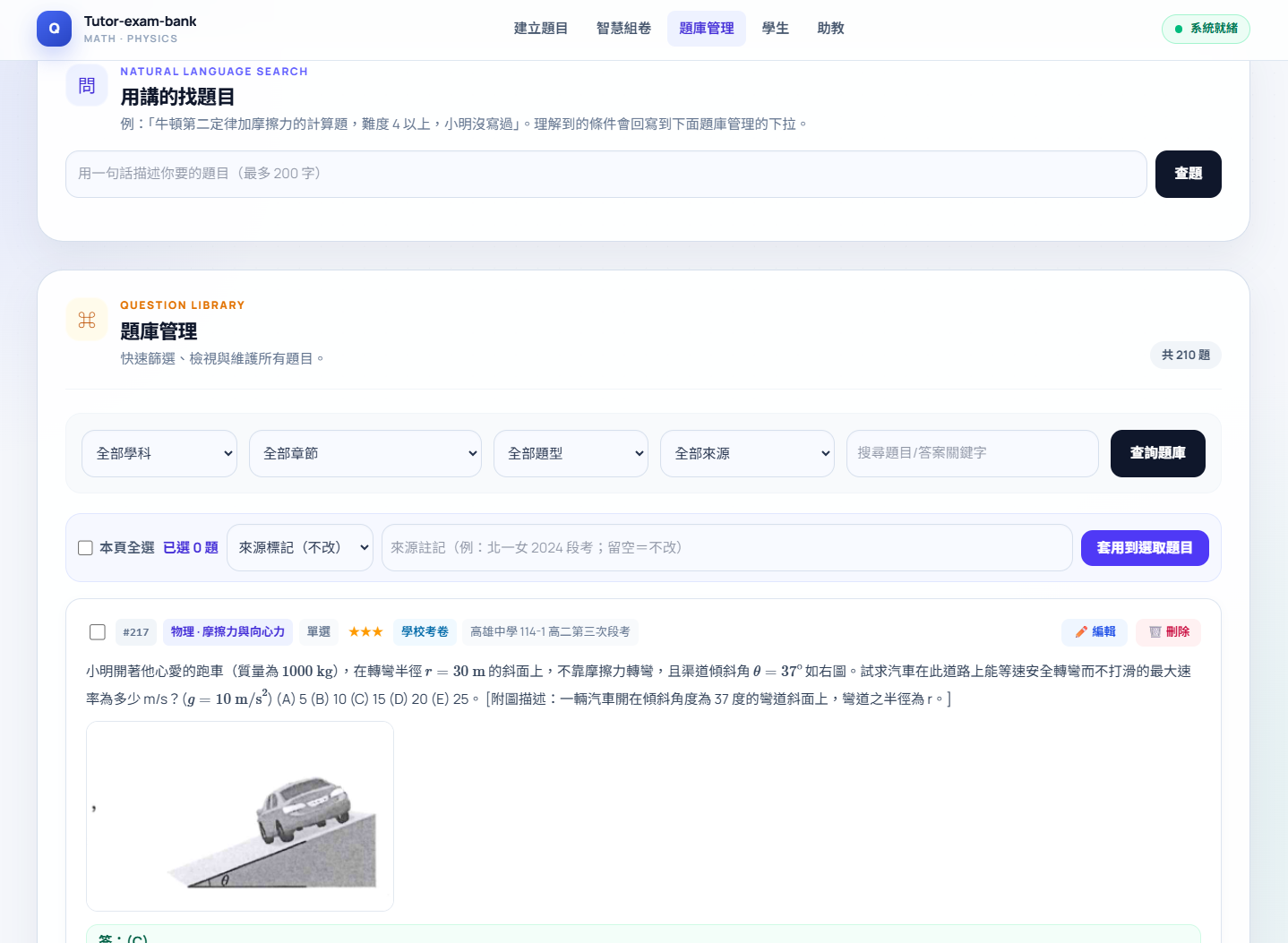Click the 查詢題庫 button

1158,453
